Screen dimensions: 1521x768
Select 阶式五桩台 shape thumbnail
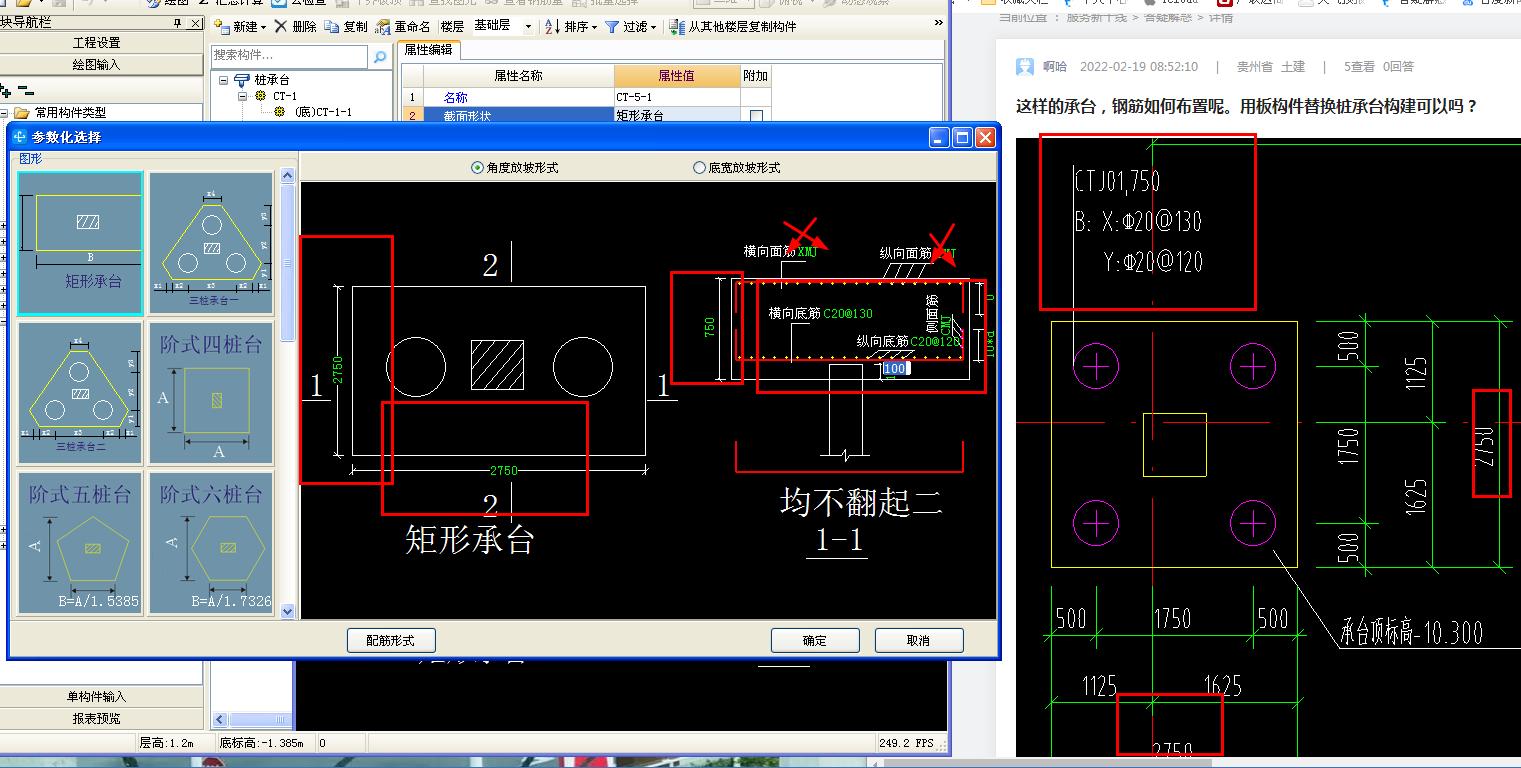(x=81, y=543)
